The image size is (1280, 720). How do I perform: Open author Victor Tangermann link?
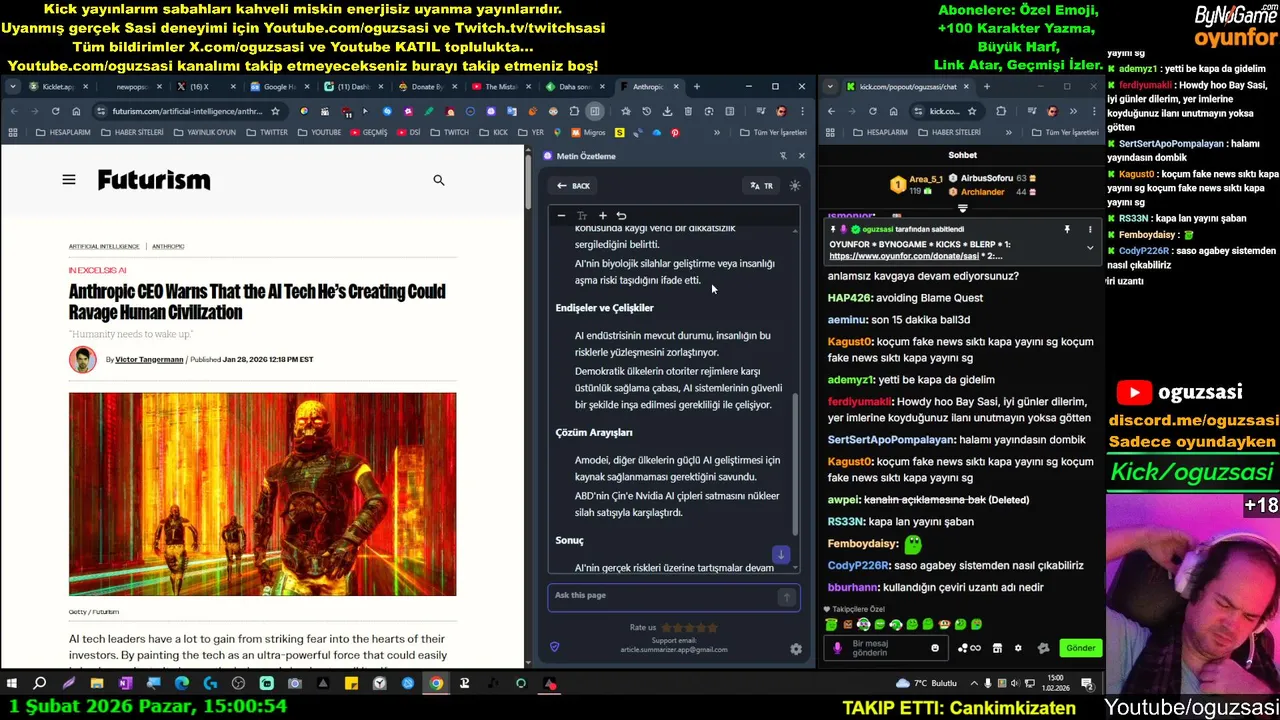coord(149,359)
